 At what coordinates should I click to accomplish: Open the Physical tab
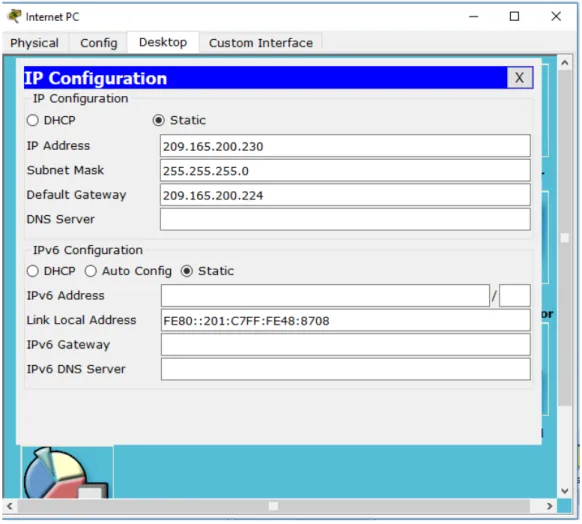[34, 43]
